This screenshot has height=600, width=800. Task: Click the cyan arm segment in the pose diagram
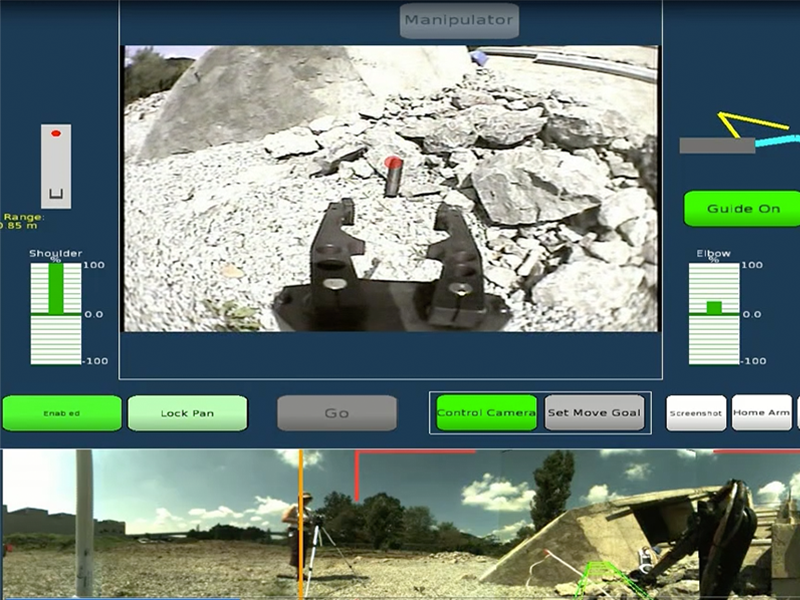776,142
